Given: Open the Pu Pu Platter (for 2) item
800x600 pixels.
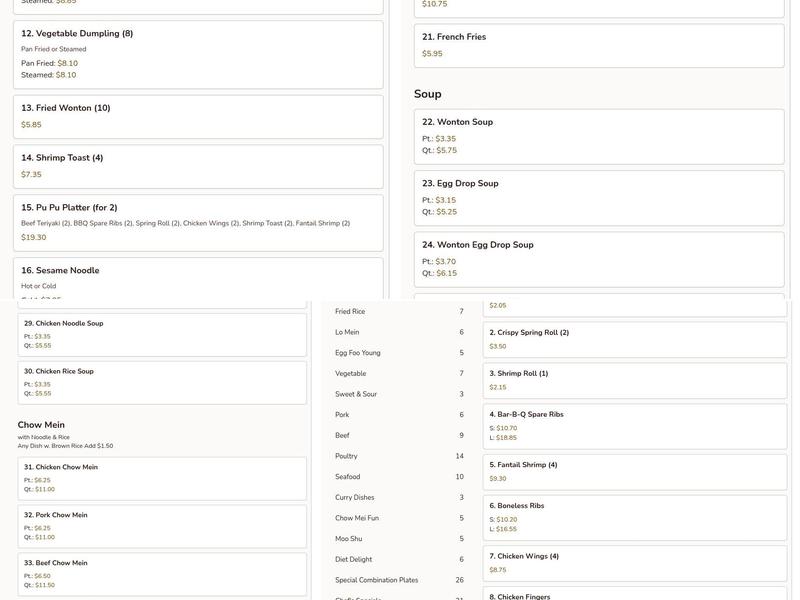Looking at the screenshot, I should [198, 223].
